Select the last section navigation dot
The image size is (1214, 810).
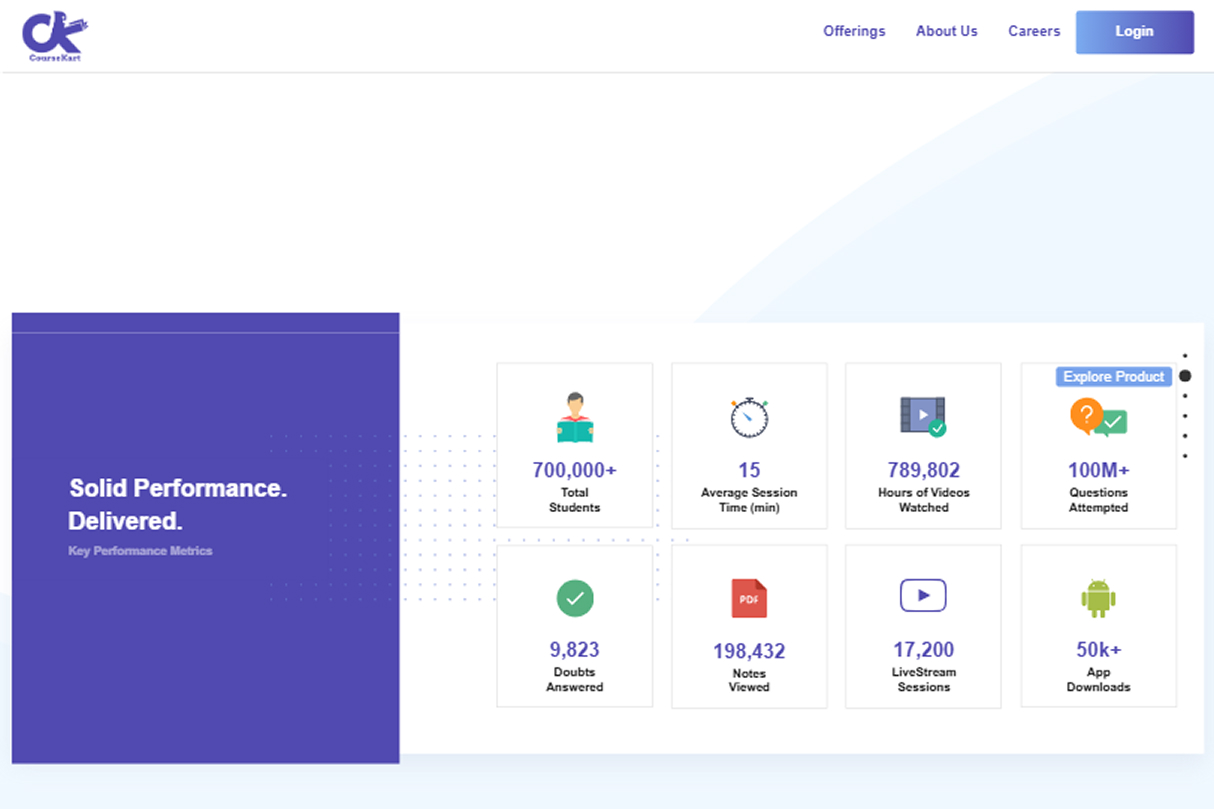(x=1185, y=456)
